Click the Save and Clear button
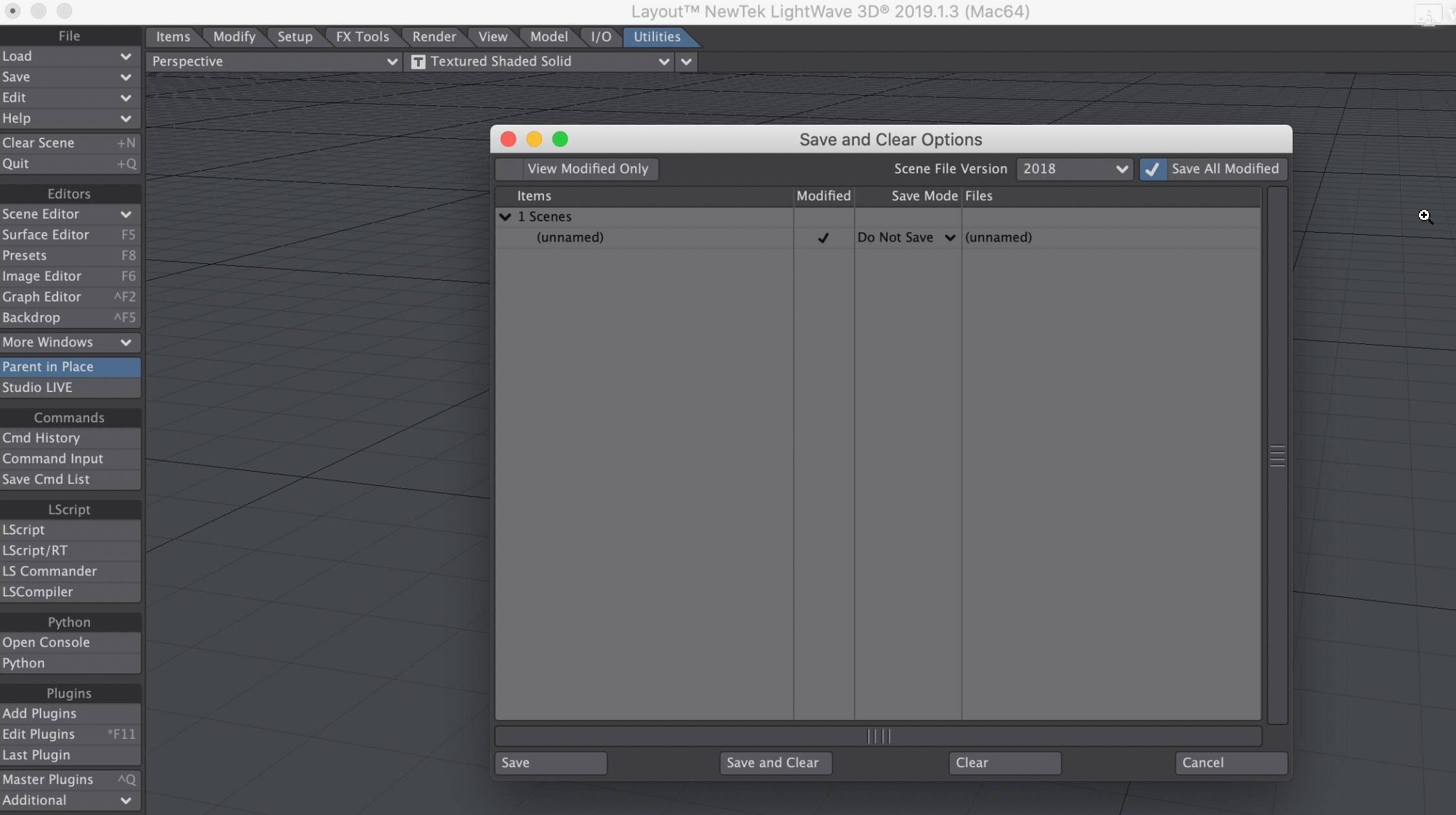 tap(775, 763)
